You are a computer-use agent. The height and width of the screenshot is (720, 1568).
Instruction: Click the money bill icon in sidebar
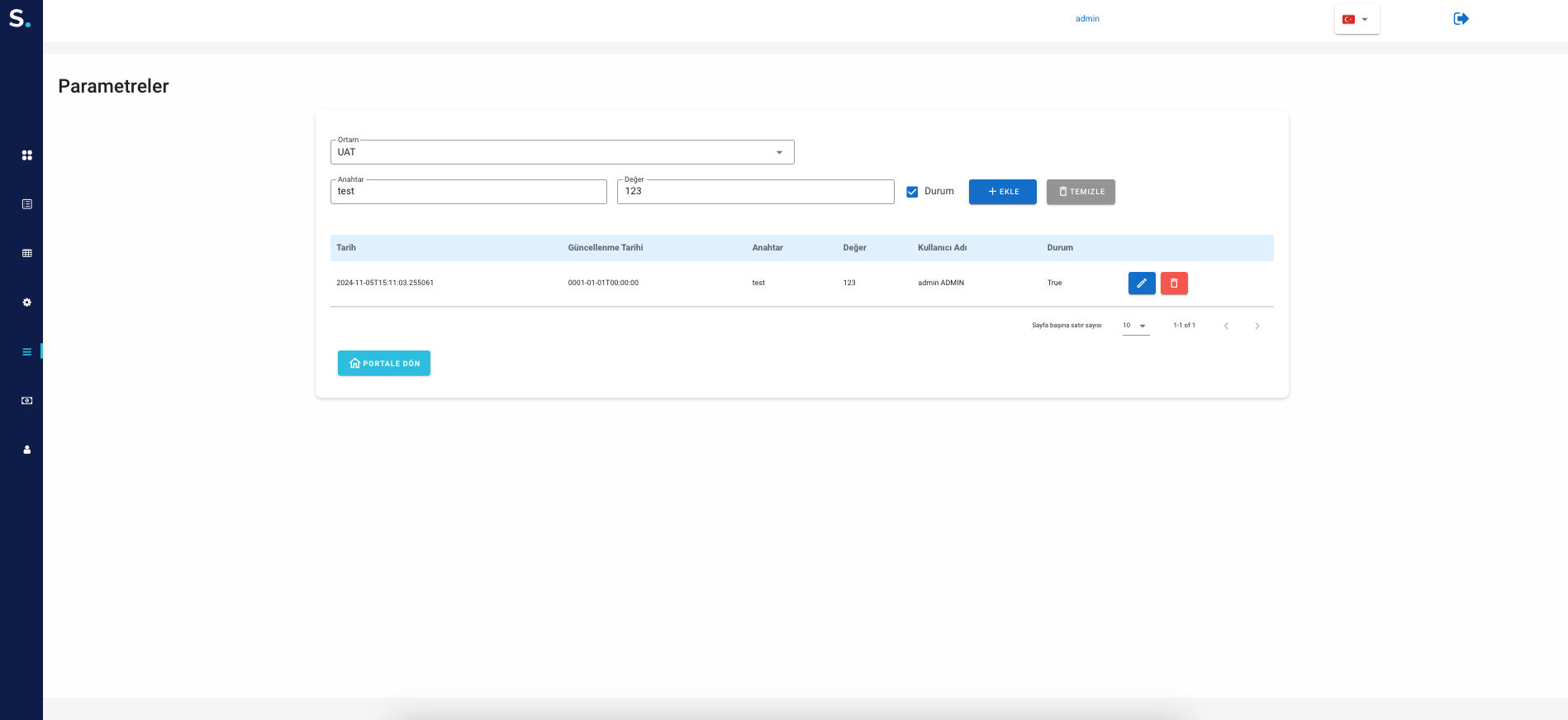click(x=26, y=401)
